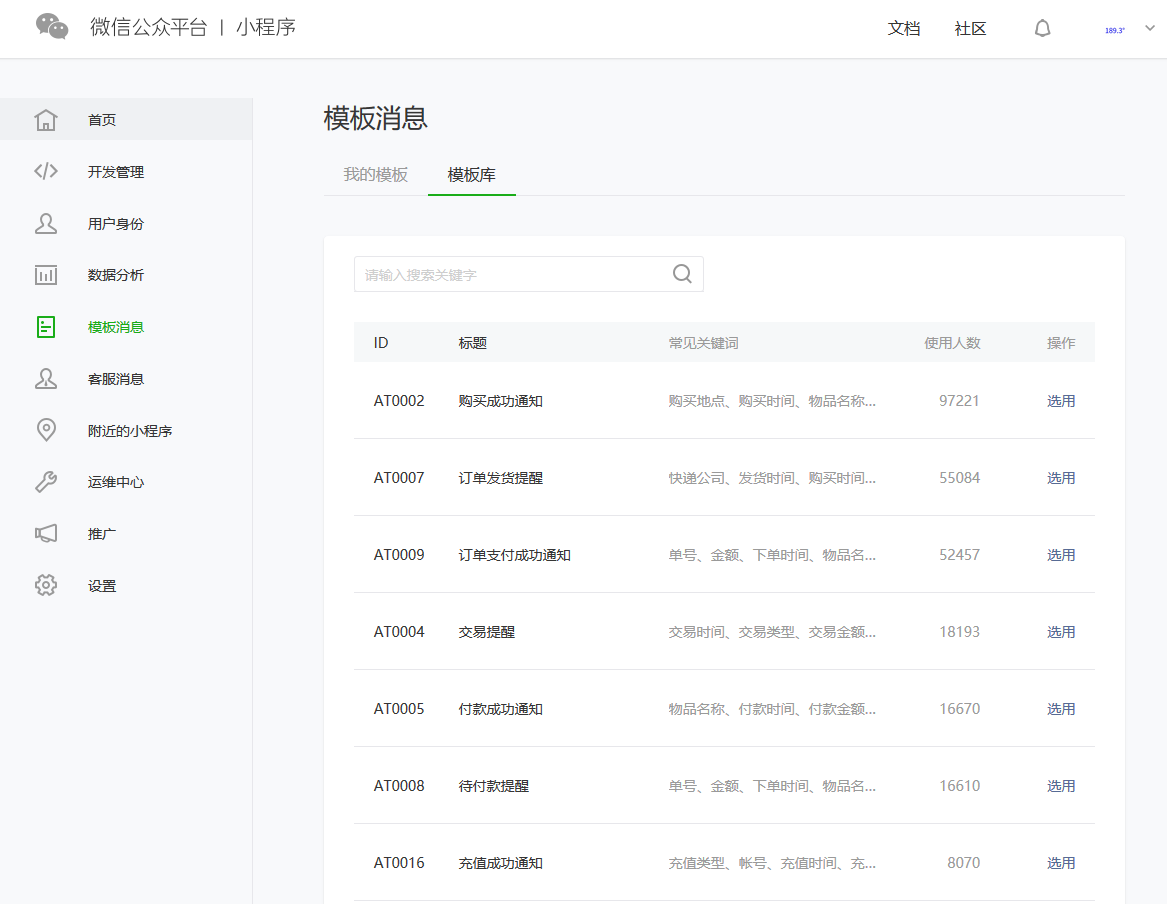
Task: Click the AT0009 template ID
Action: [x=399, y=555]
